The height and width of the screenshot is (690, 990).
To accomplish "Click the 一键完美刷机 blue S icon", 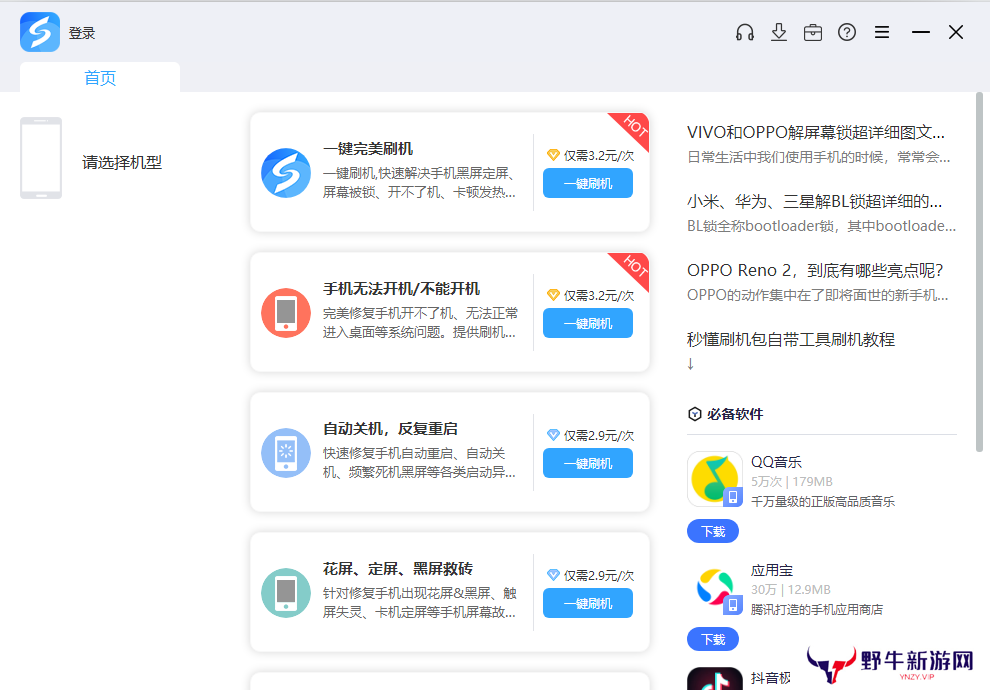I will 286,173.
